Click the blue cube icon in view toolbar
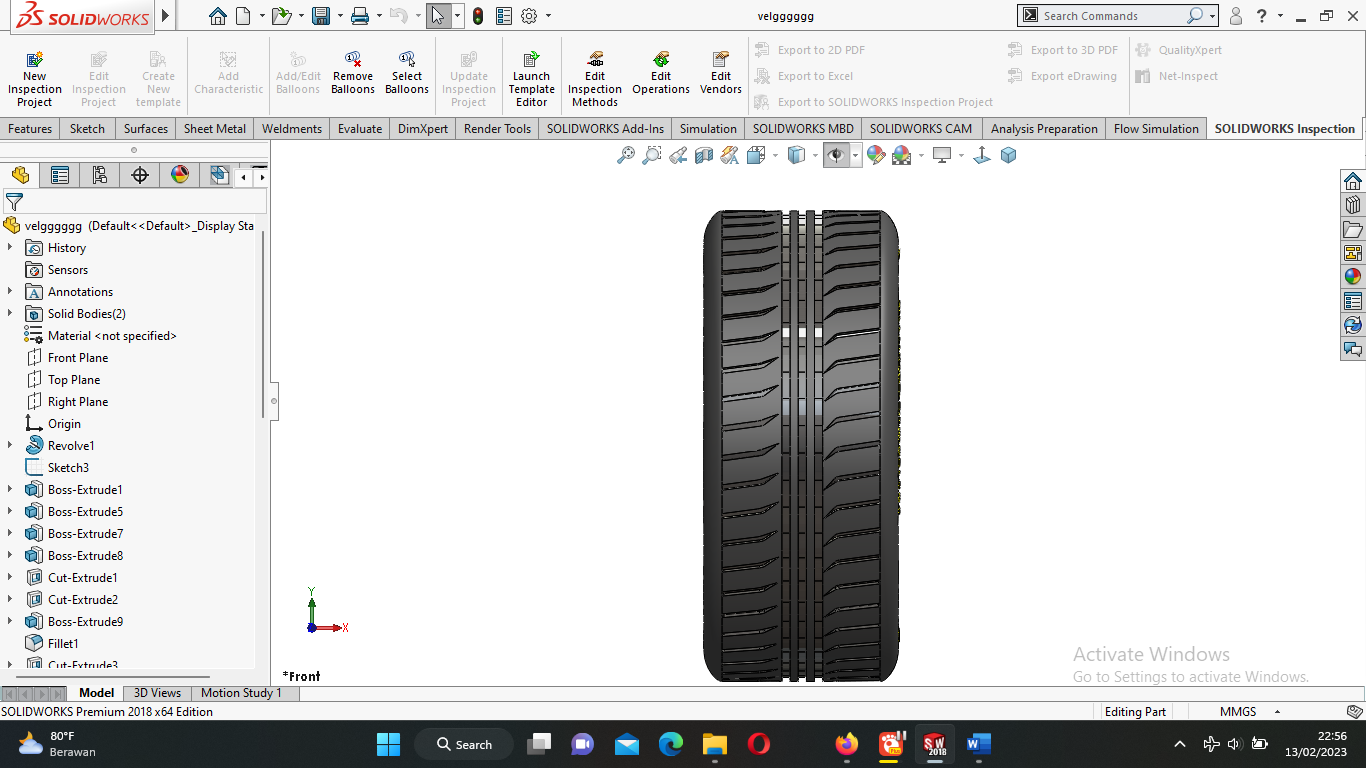This screenshot has width=1366, height=768. [x=1008, y=155]
